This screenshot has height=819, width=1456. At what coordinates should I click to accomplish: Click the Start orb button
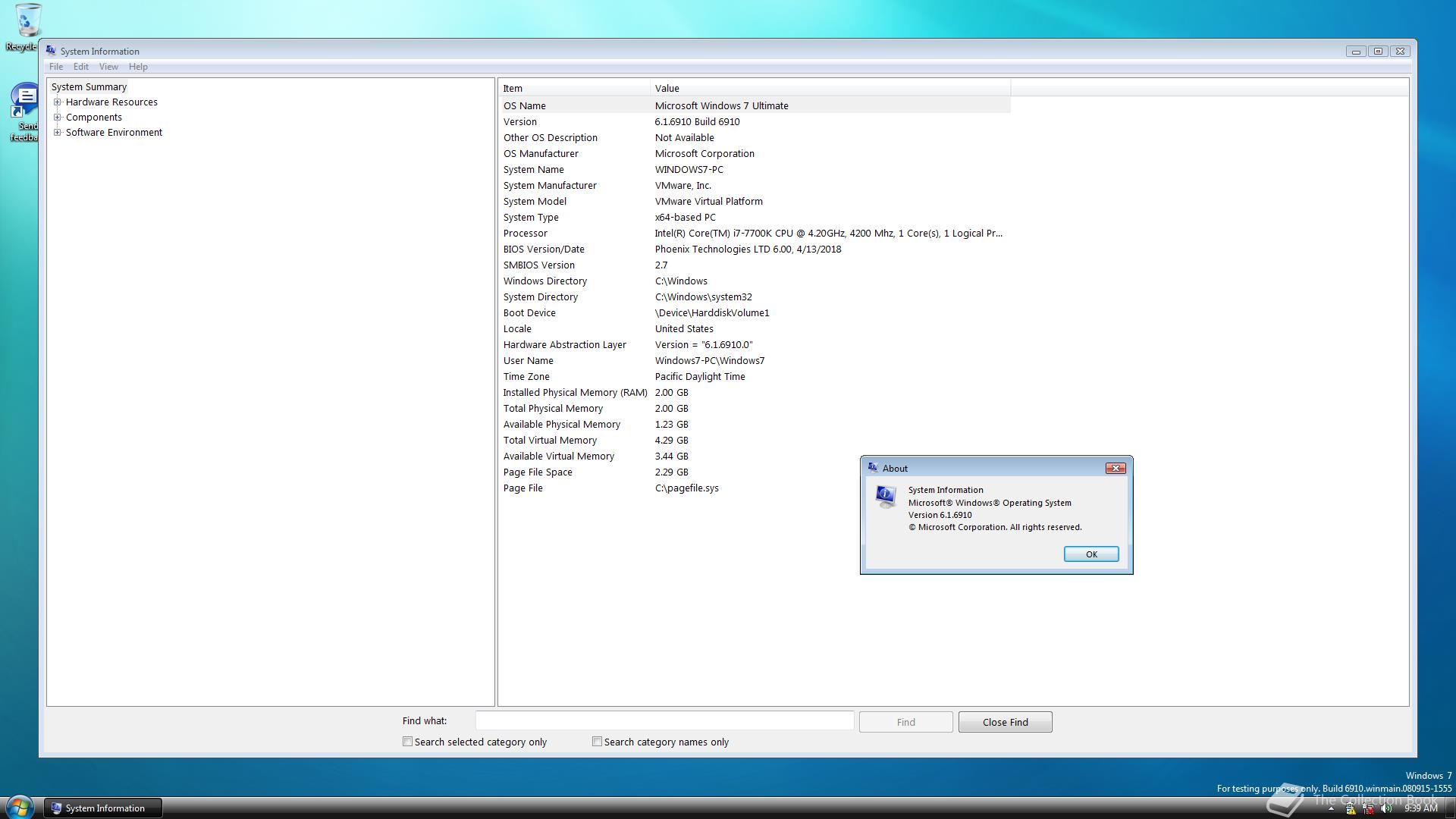(19, 807)
